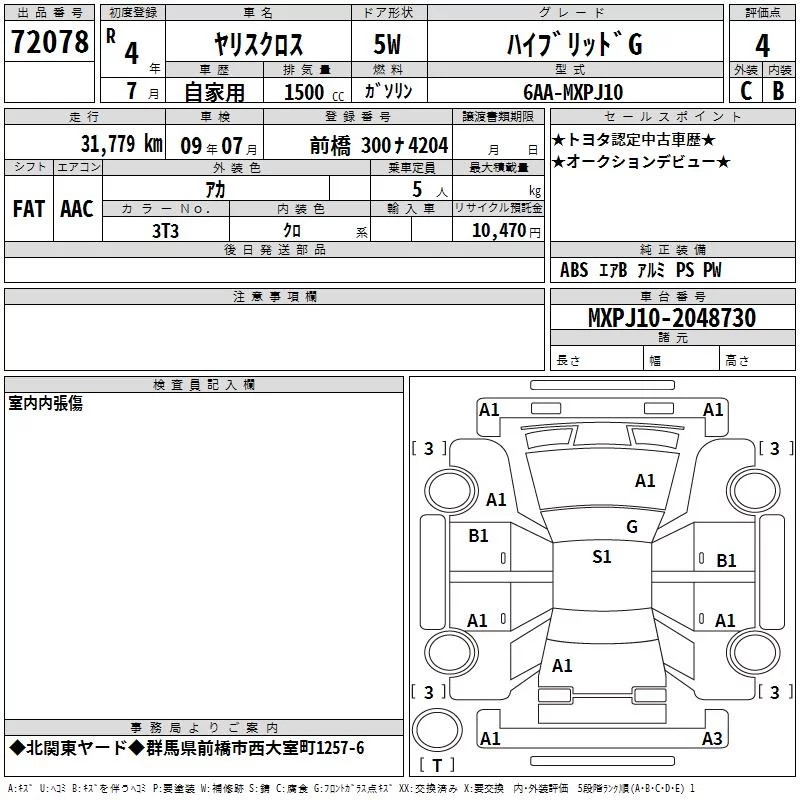Screen dimensions: 800x800
Task: Click the interior grade B
Action: click(778, 91)
